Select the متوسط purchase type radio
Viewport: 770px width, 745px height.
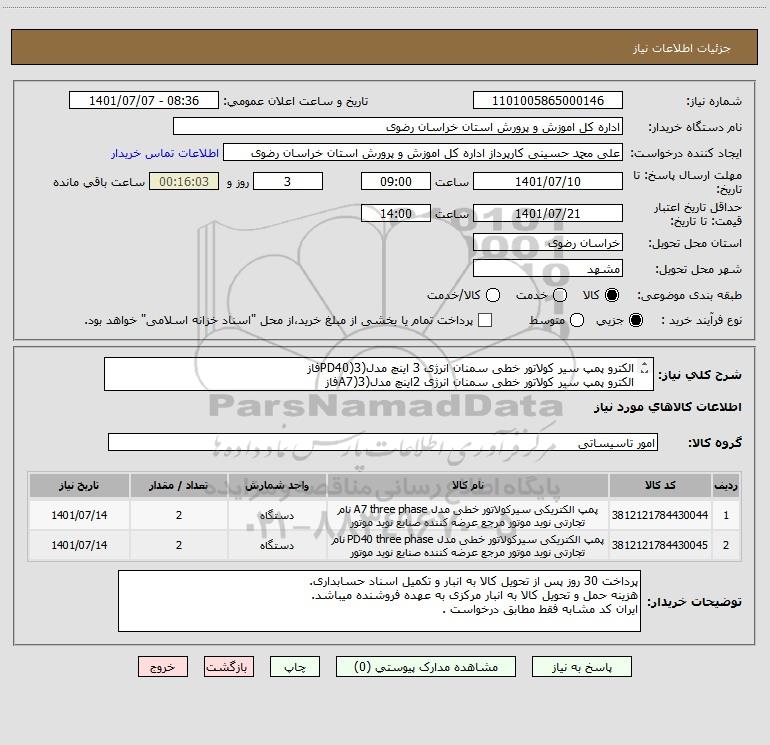click(577, 321)
